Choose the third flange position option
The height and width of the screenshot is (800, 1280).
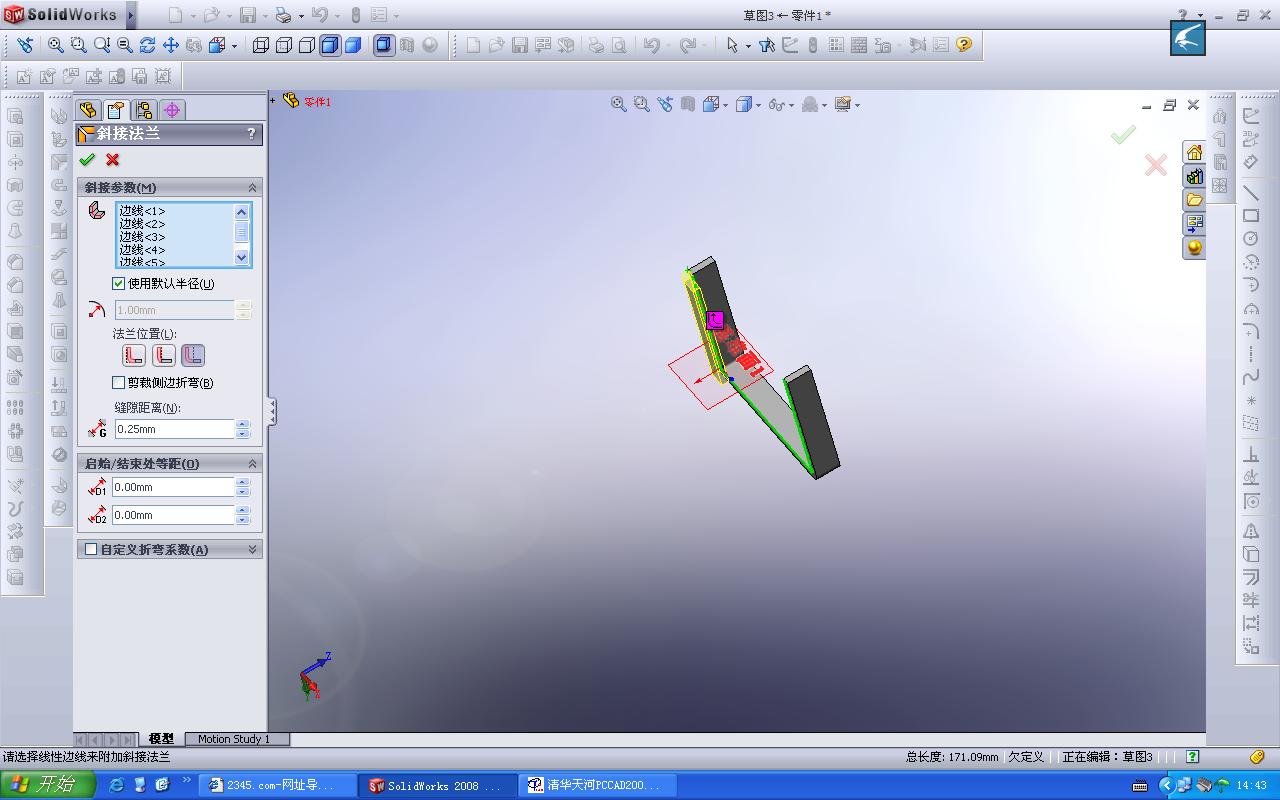tap(193, 355)
